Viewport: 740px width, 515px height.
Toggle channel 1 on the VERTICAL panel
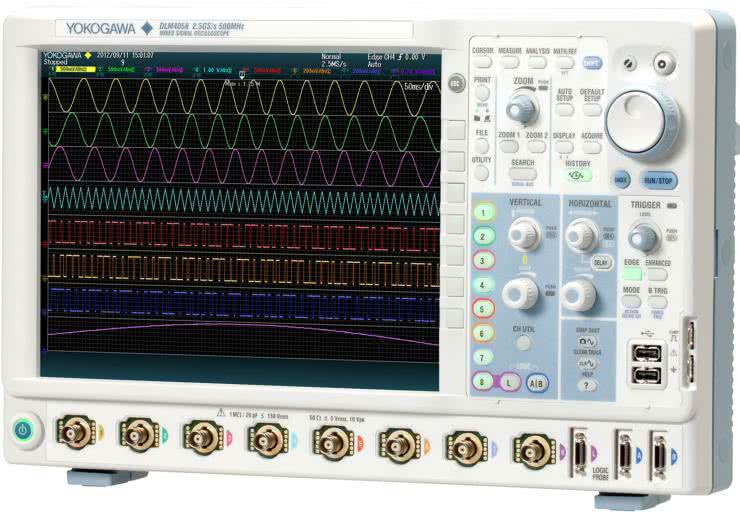485,213
